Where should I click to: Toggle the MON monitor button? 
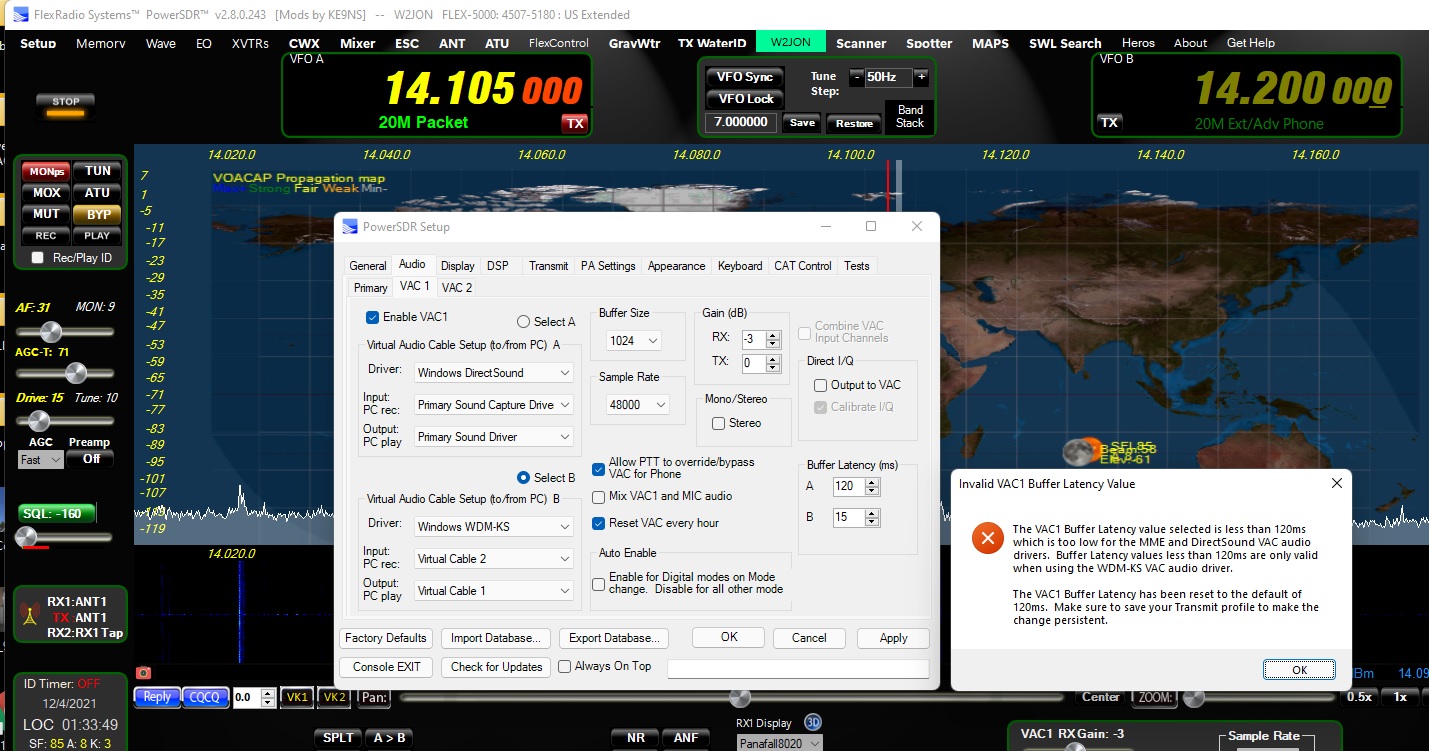point(46,171)
